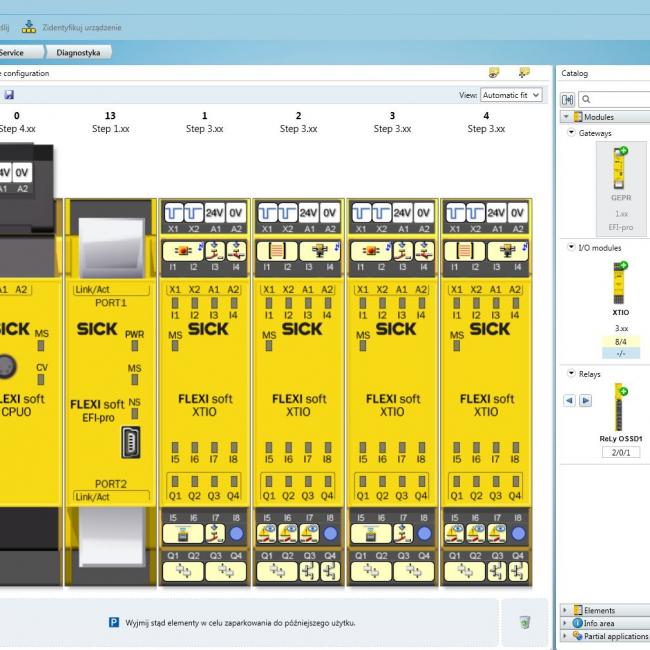Open the View Automatic fit dropdown
This screenshot has height=650, width=650.
(511, 95)
